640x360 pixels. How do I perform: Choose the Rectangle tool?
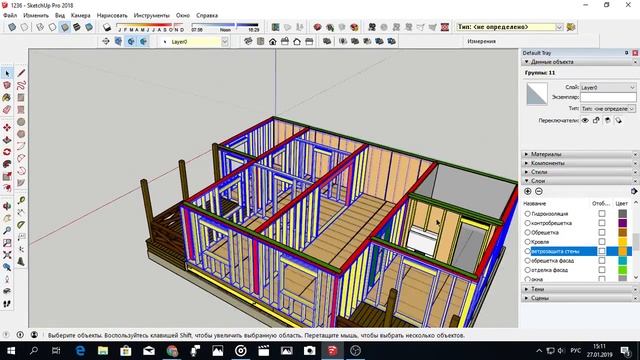click(21, 98)
